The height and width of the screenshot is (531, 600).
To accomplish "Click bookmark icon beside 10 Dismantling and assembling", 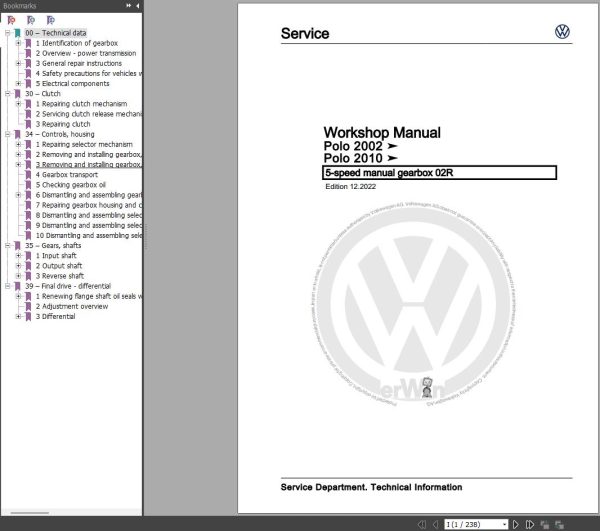I will click(28, 235).
